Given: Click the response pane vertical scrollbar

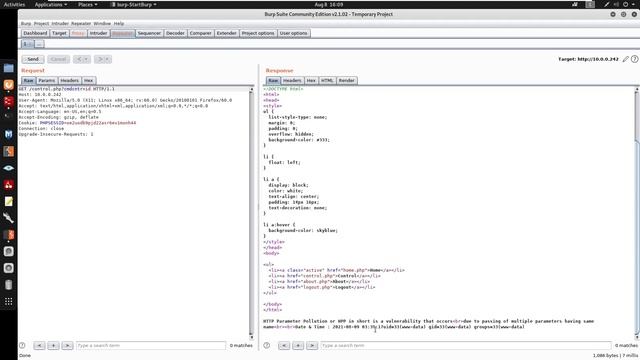Looking at the screenshot, I should pos(636,212).
